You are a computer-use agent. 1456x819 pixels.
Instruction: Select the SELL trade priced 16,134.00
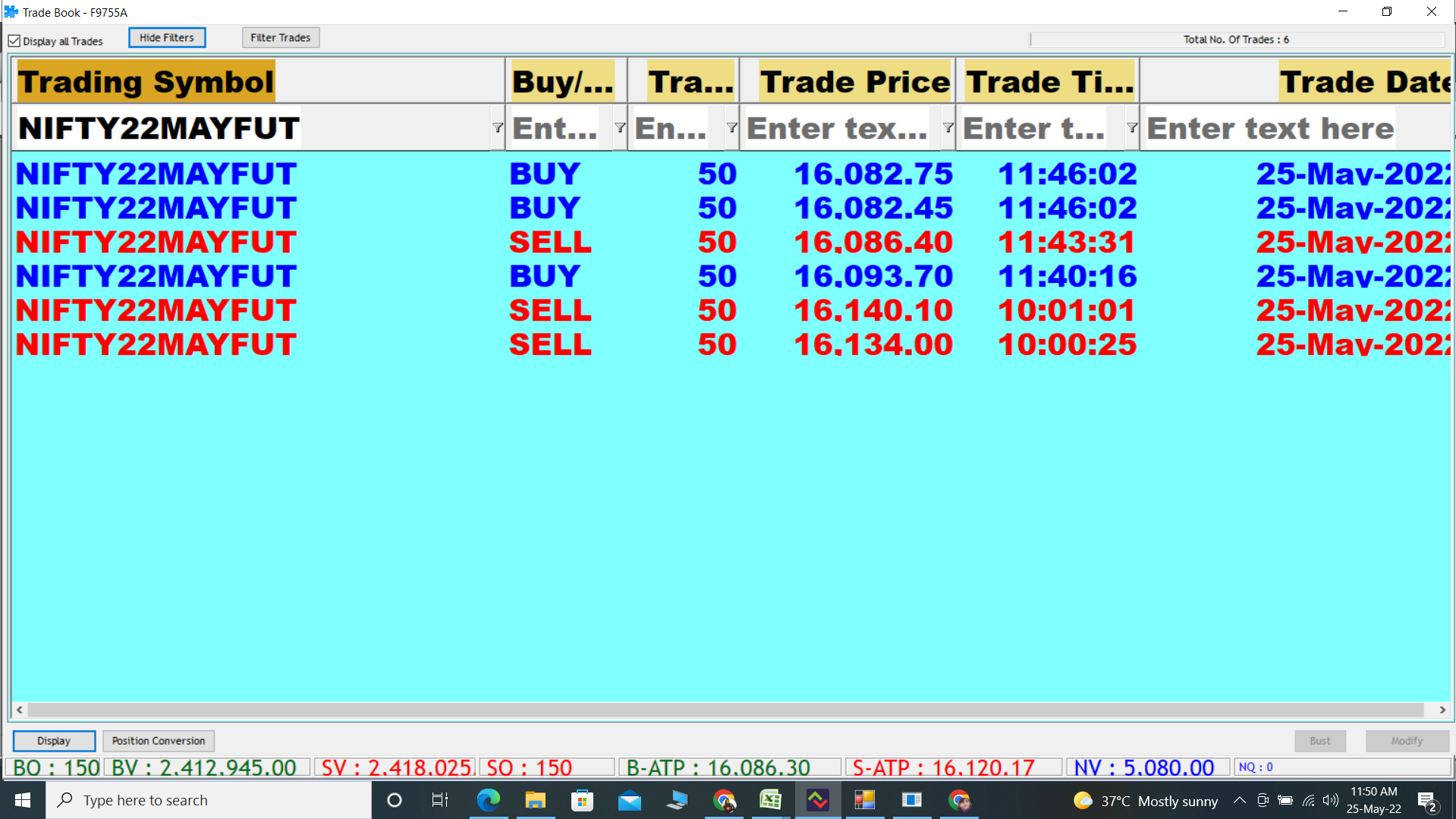pyautogui.click(x=731, y=345)
